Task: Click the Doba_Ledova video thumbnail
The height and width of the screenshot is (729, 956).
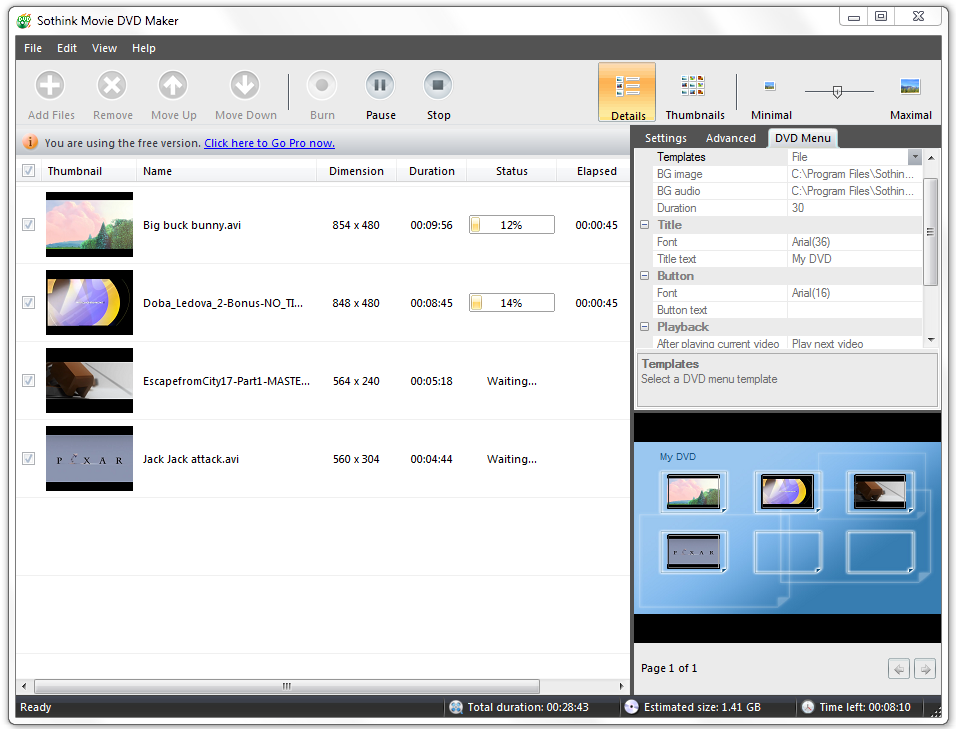Action: point(89,303)
